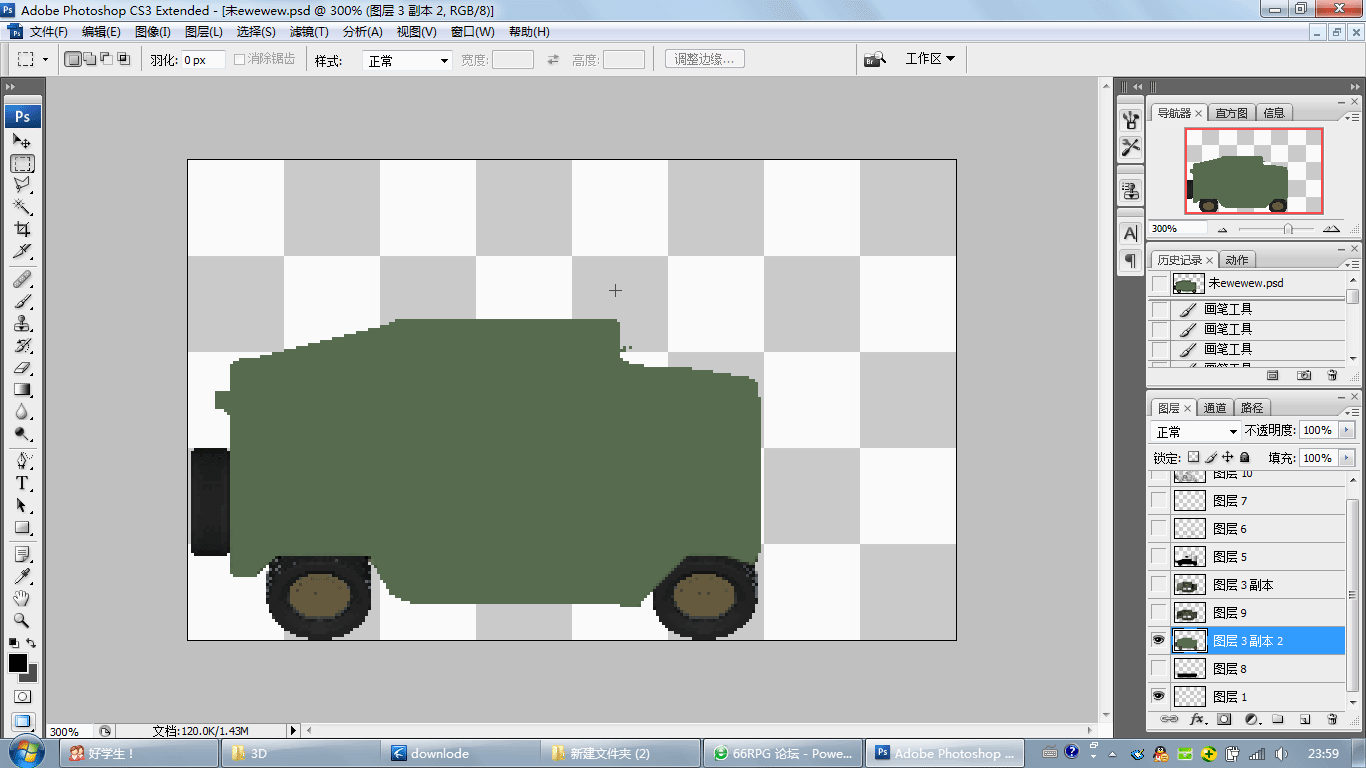This screenshot has height=768, width=1366.
Task: Select the Hand tool
Action: click(x=22, y=599)
